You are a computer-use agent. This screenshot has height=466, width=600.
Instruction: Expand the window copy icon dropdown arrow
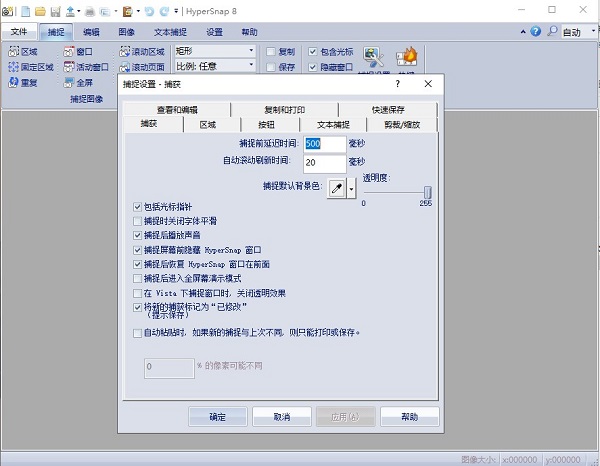[116, 11]
